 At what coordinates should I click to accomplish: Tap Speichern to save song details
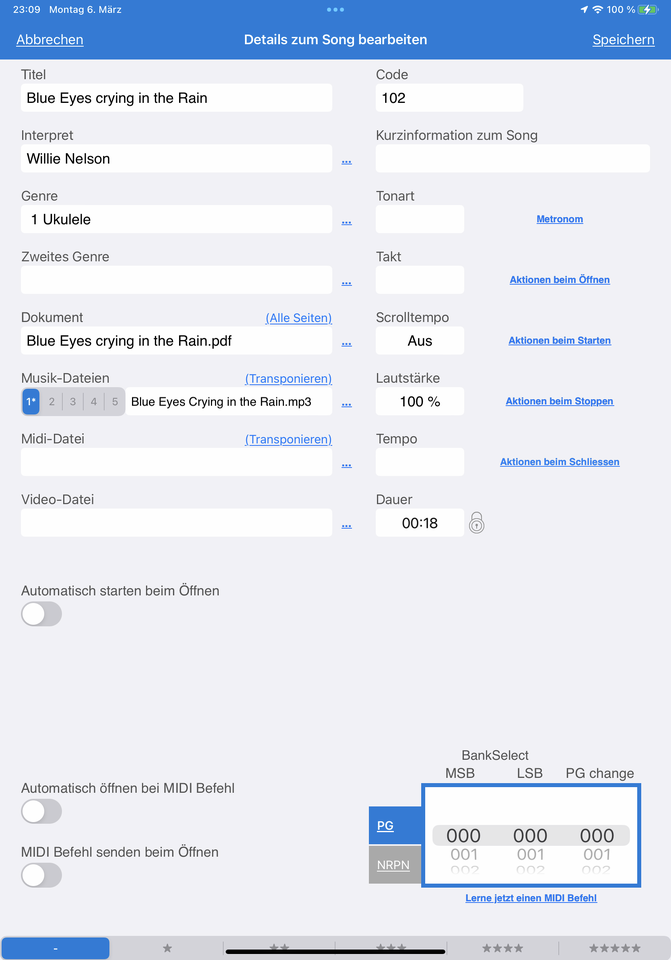pos(623,40)
